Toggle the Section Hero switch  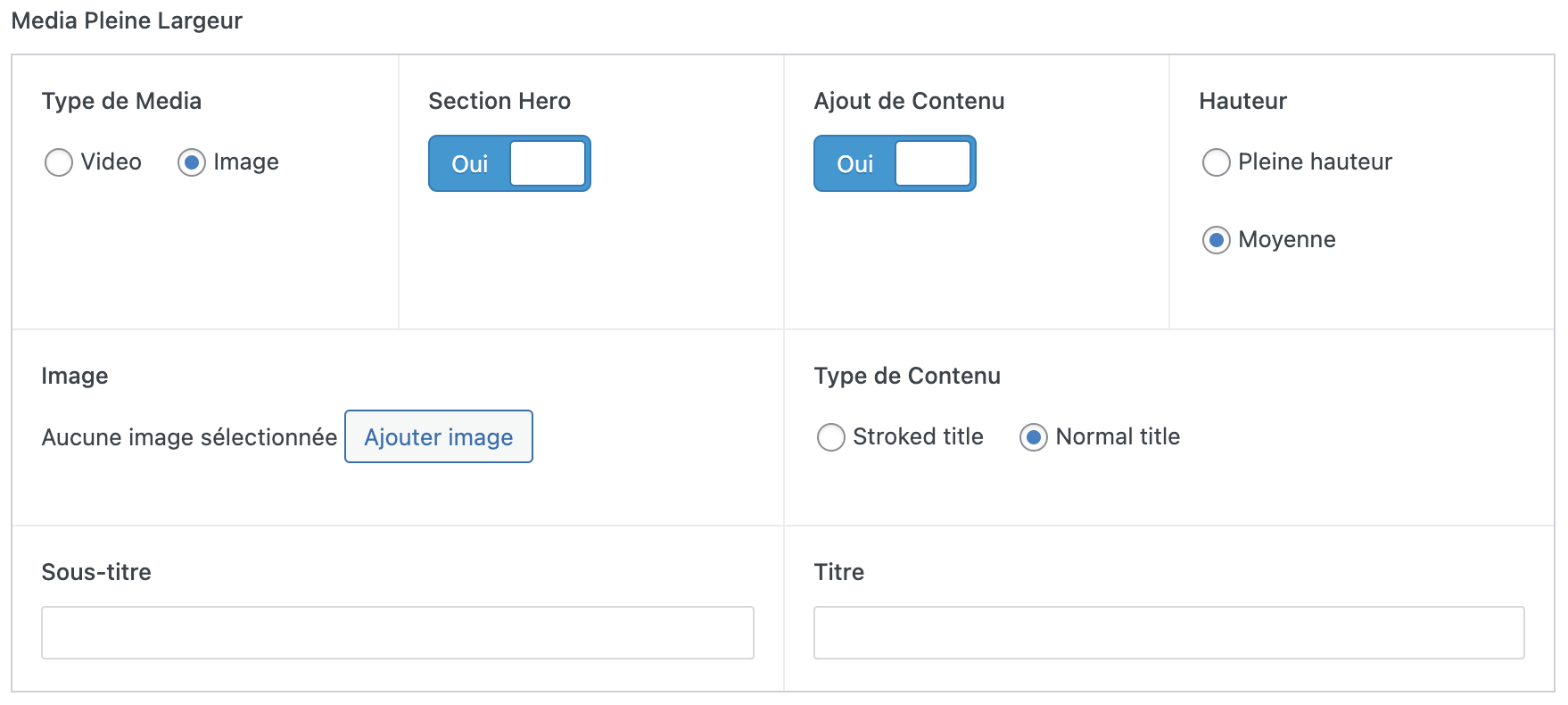(x=509, y=163)
